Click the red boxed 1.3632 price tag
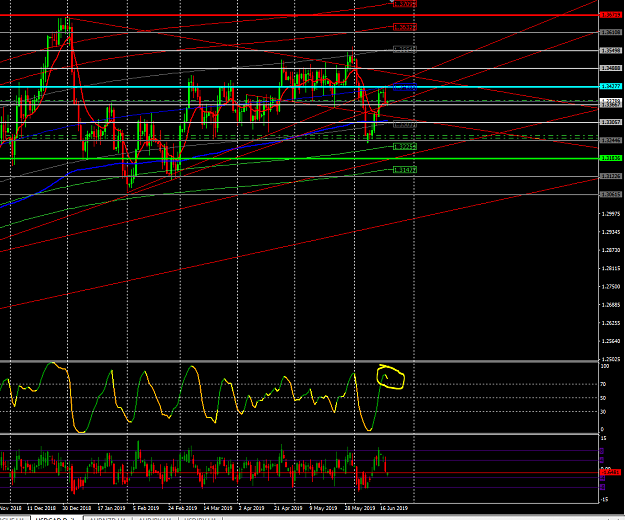 pos(405,27)
